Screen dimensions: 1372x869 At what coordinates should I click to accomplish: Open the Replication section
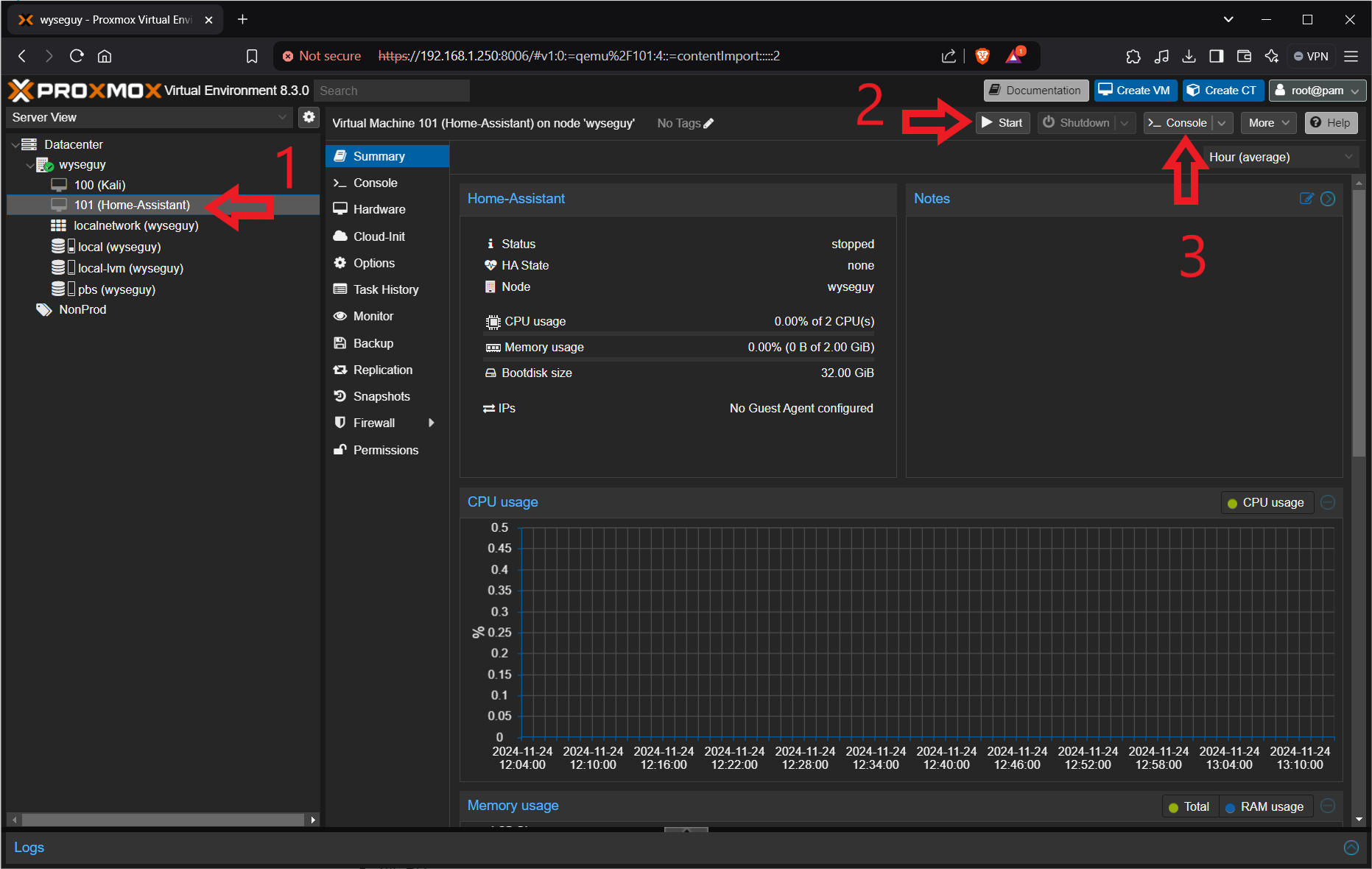[387, 370]
